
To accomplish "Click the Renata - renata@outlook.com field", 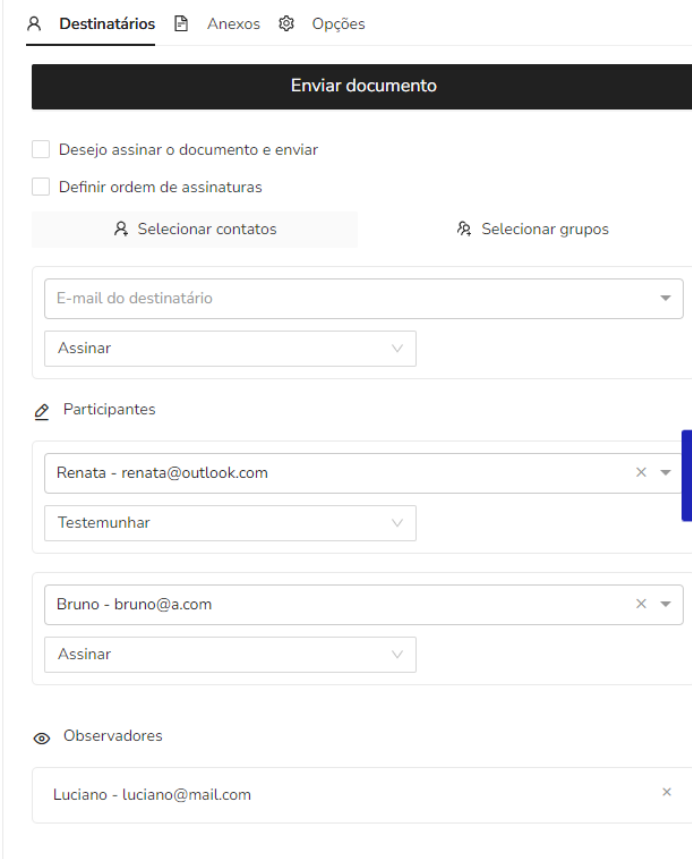I will 363,473.
